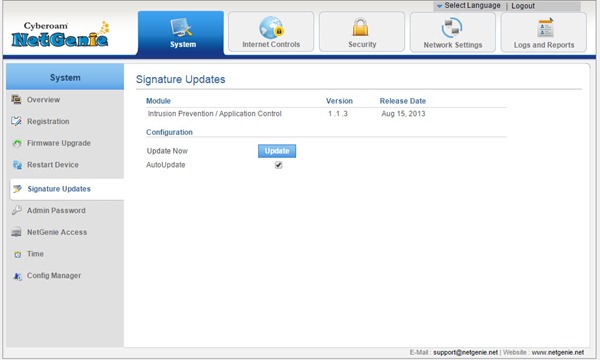
Task: Open Config Manager
Action: [x=54, y=275]
